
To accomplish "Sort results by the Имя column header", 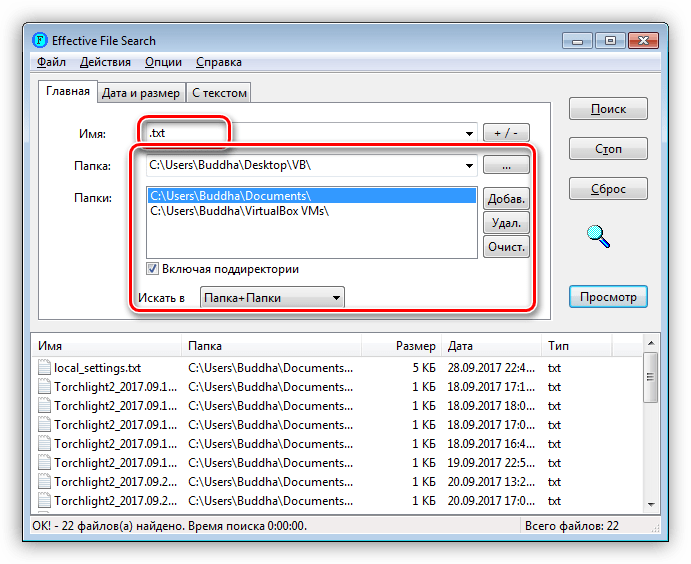I will pyautogui.click(x=107, y=346).
